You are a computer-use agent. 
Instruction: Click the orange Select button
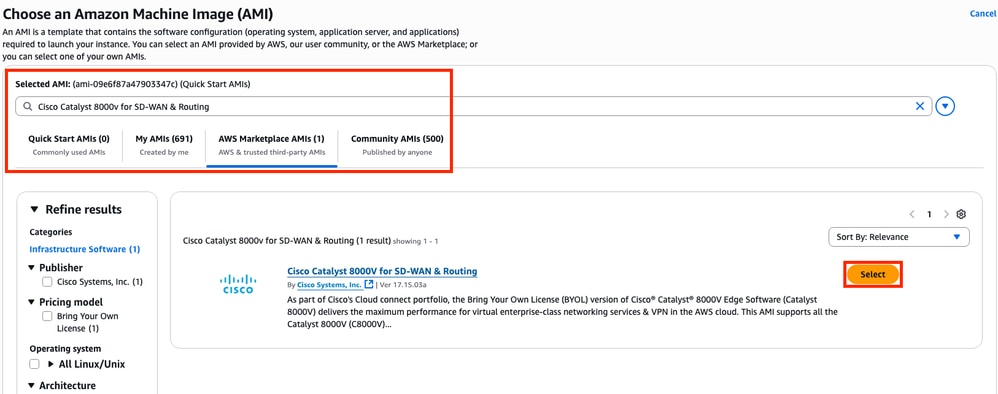click(x=873, y=274)
